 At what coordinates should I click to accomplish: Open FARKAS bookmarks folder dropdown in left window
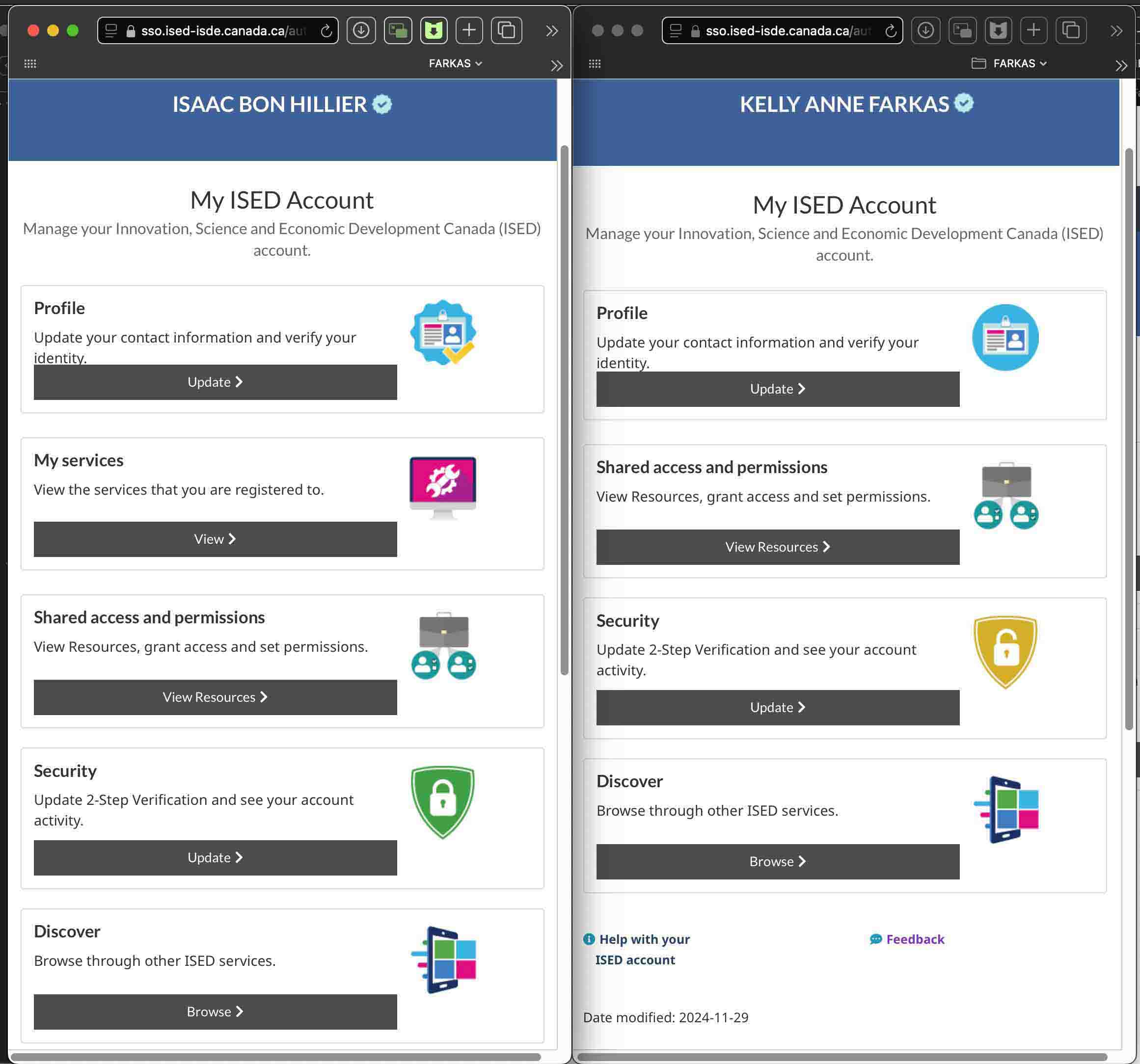click(455, 64)
